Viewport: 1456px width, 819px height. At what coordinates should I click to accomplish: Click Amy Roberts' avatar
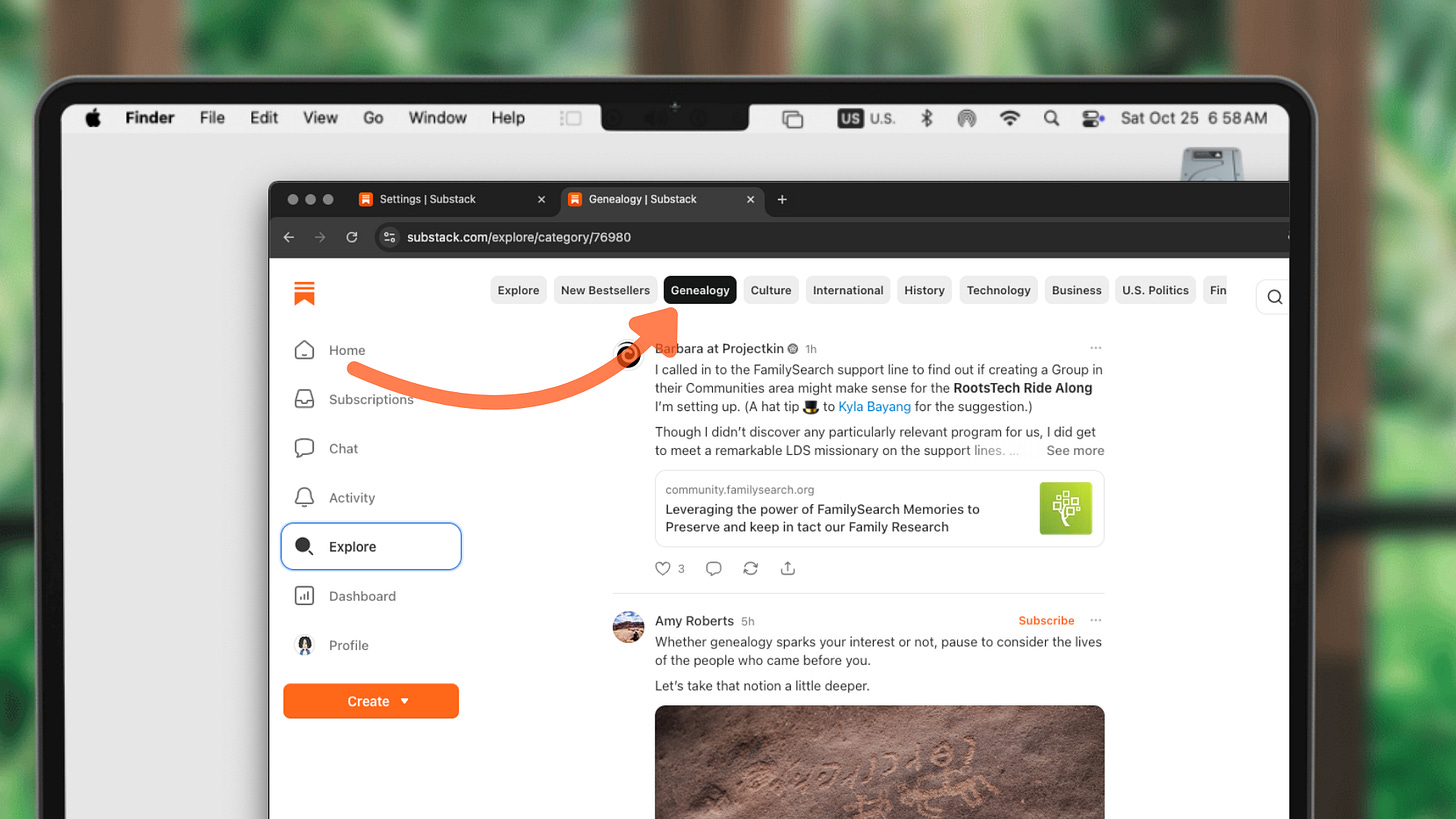pos(628,627)
